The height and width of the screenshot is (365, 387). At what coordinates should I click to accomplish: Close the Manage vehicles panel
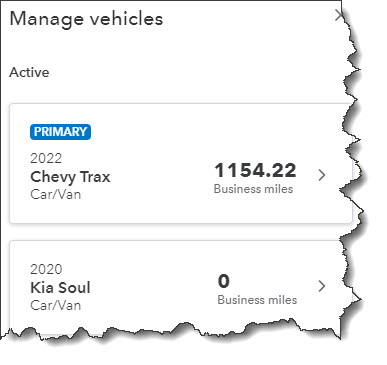338,15
